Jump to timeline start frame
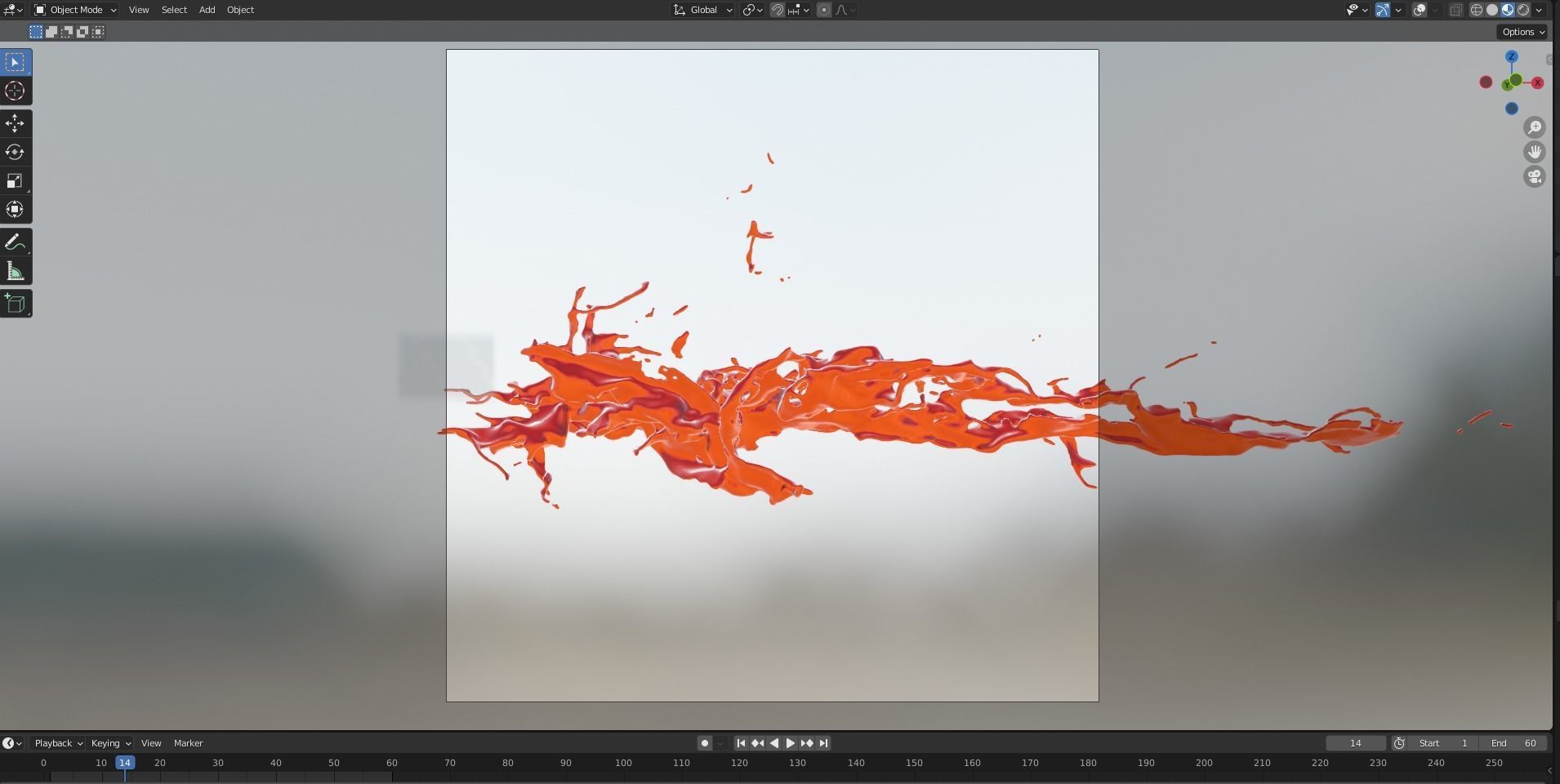 pyautogui.click(x=741, y=743)
